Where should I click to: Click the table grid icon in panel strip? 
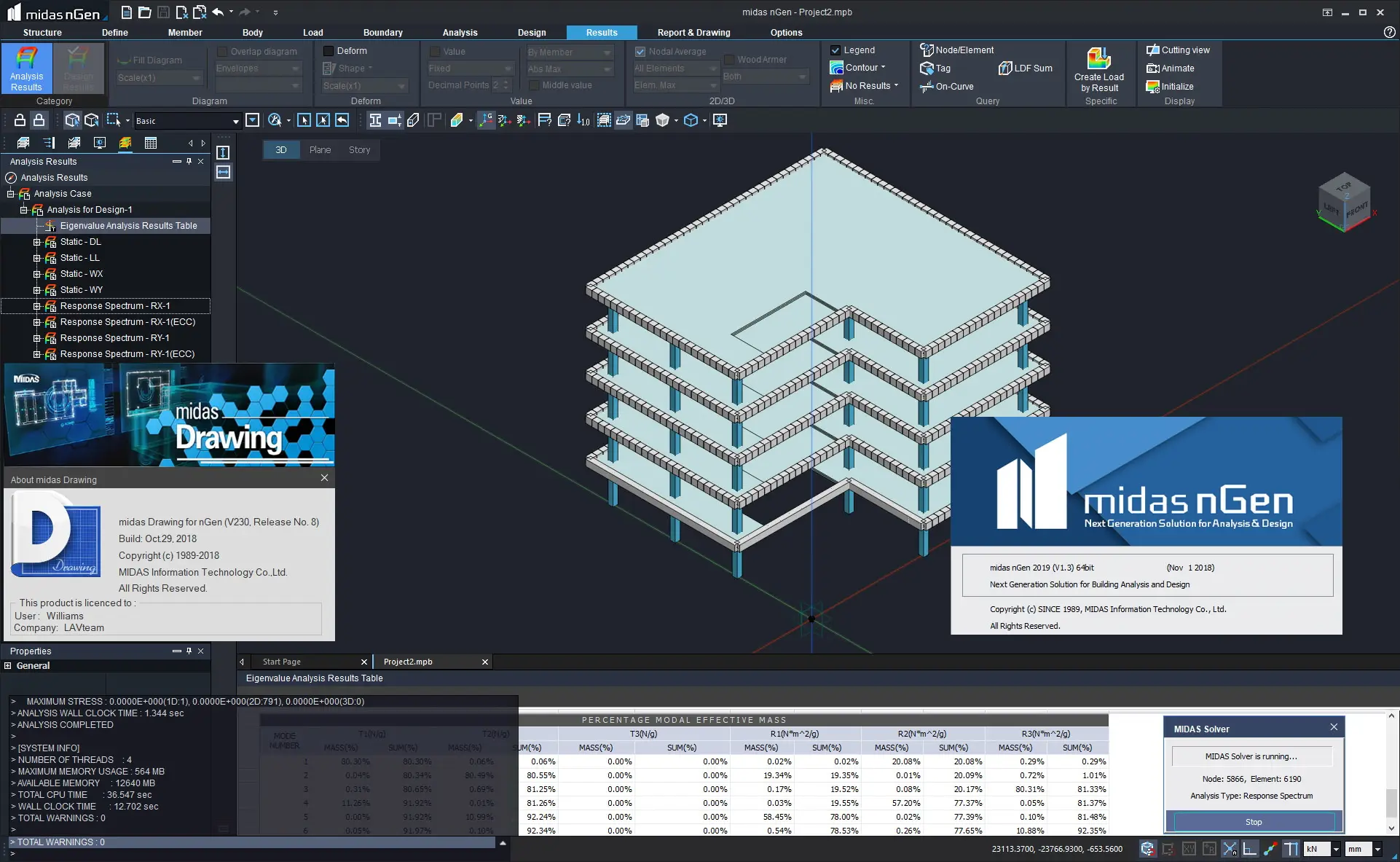151,143
